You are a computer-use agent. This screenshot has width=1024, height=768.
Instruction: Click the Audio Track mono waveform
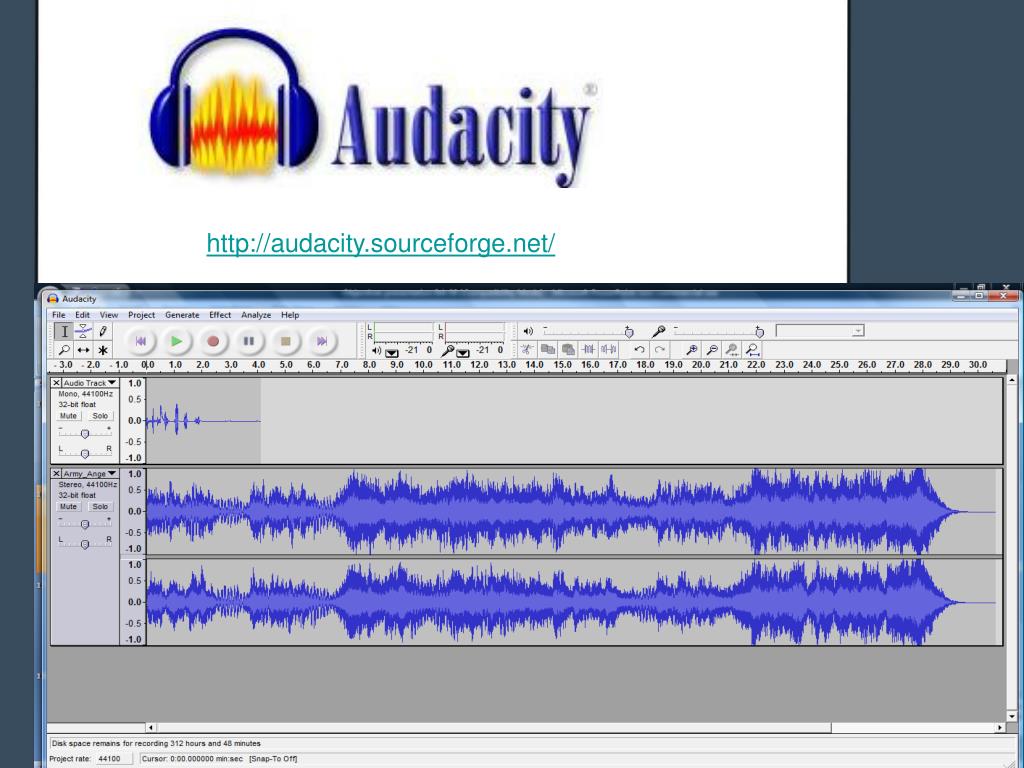coord(202,421)
